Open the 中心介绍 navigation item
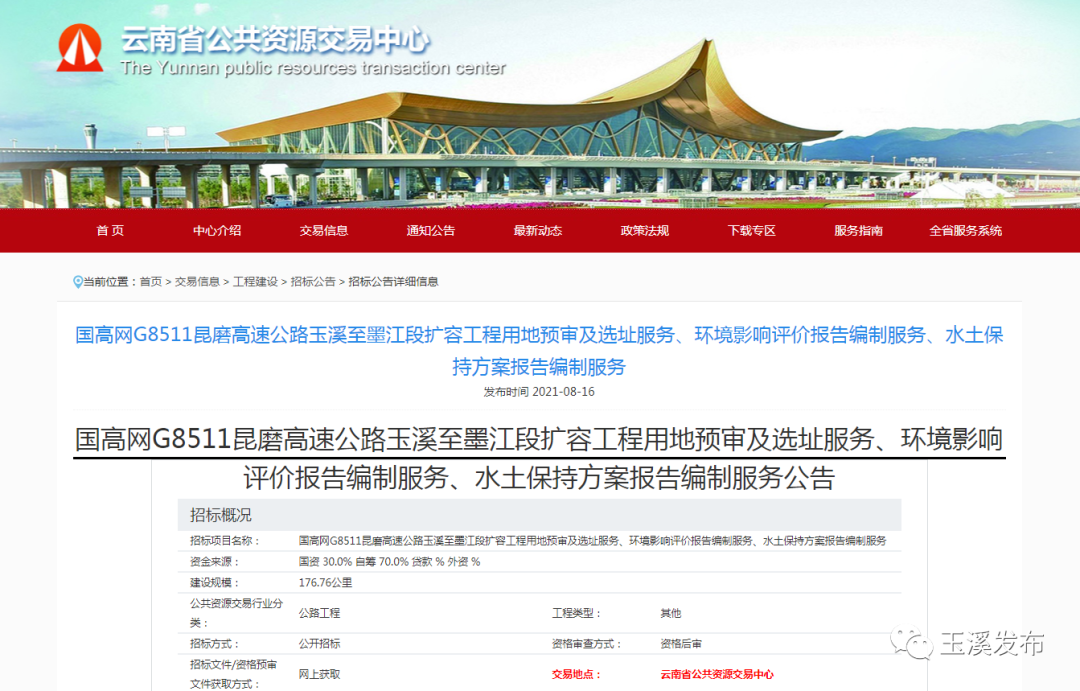The width and height of the screenshot is (1080, 691). click(217, 230)
